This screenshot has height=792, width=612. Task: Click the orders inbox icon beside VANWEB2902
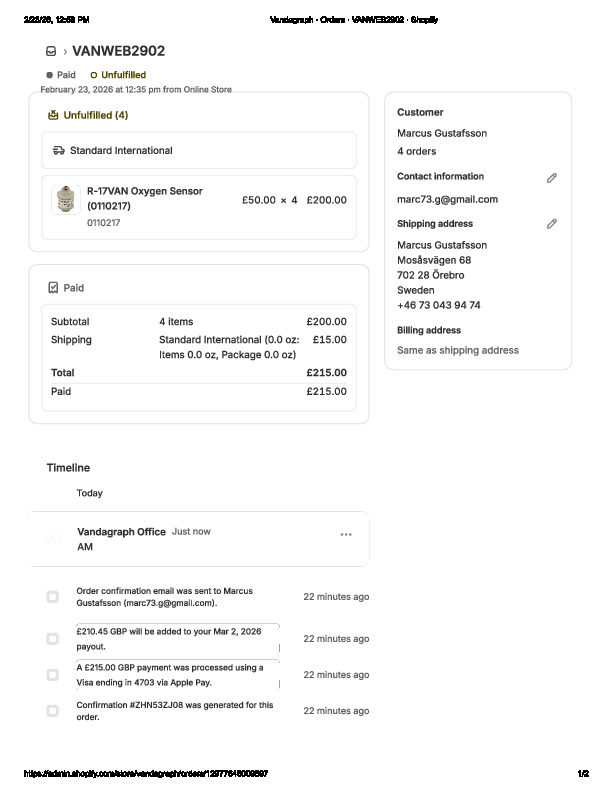(x=51, y=51)
